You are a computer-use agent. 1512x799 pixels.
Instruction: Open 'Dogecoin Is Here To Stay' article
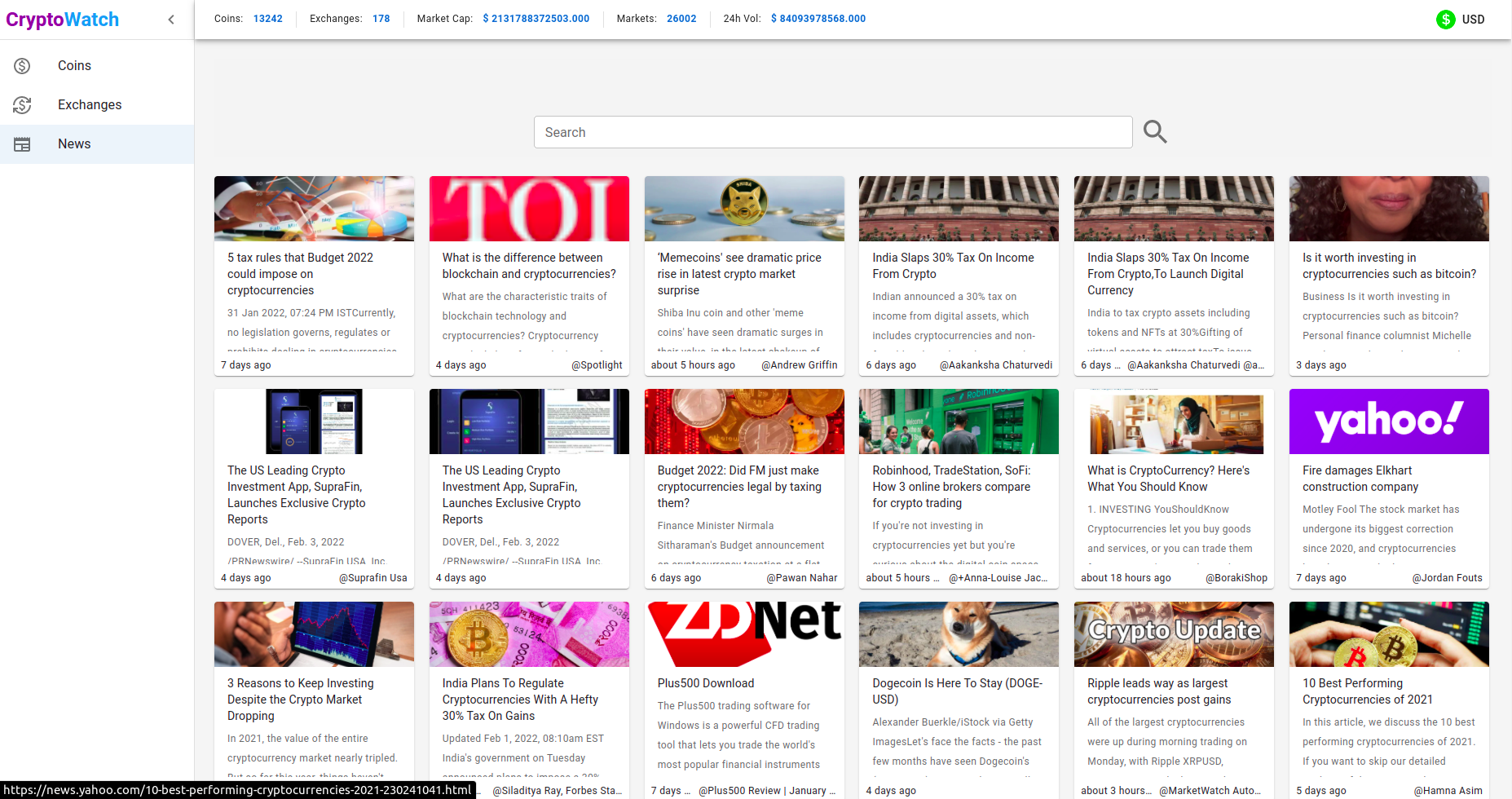tap(957, 691)
